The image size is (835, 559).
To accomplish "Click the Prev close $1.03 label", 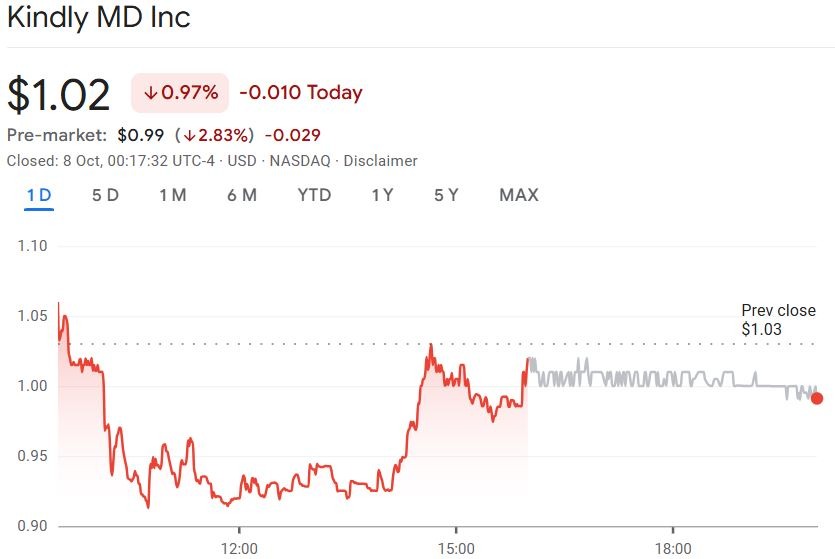I will tap(777, 320).
